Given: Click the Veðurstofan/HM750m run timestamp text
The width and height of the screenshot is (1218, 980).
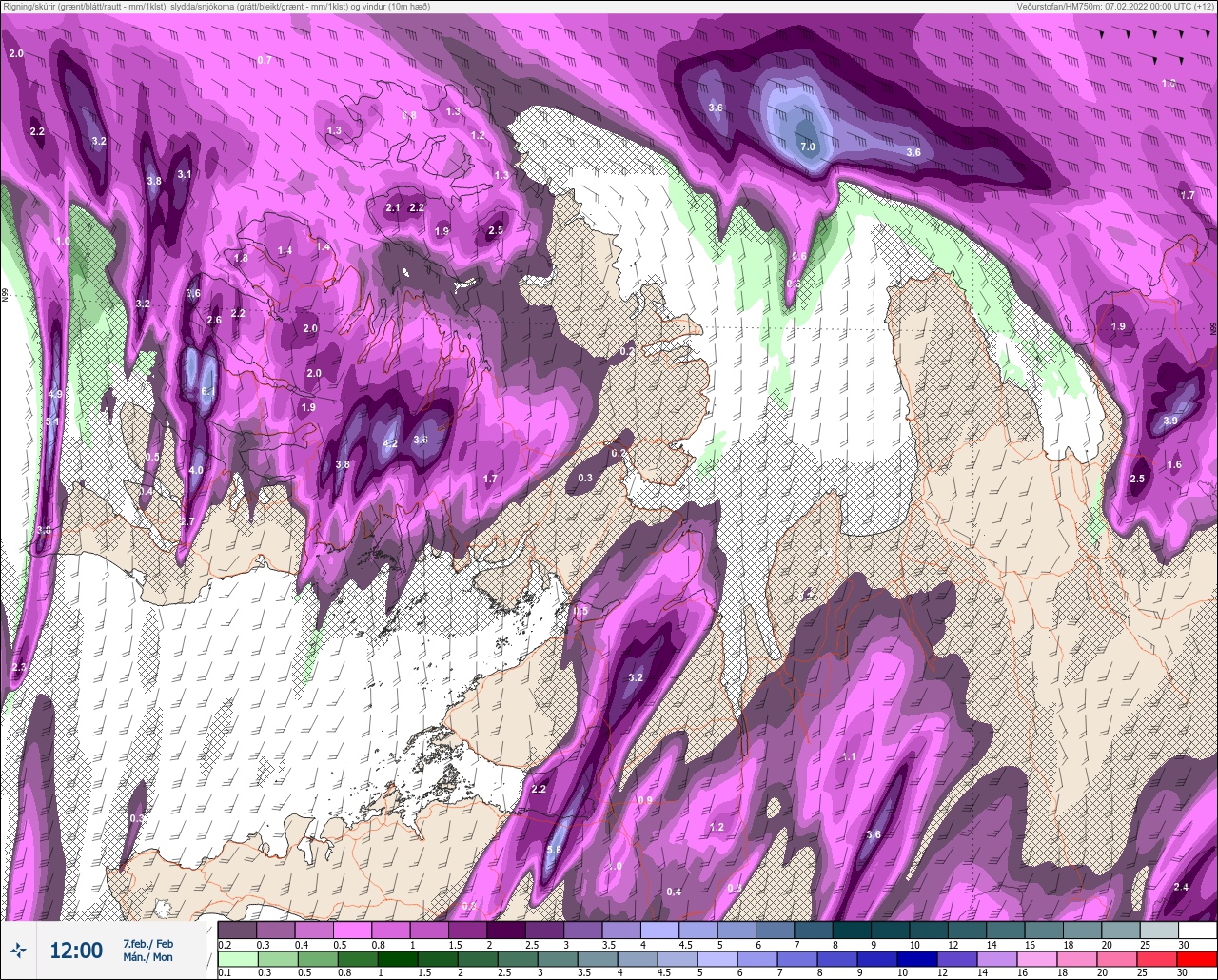Looking at the screenshot, I should point(1115,7).
